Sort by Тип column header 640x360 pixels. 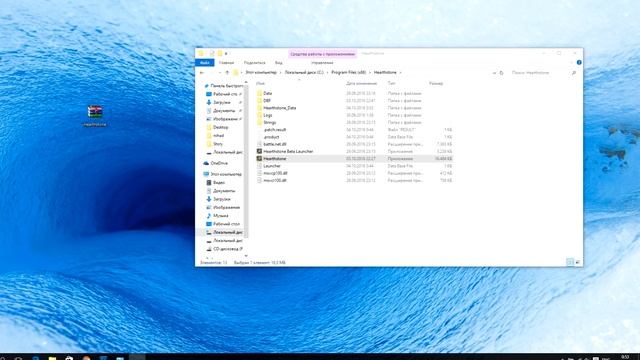coord(391,83)
